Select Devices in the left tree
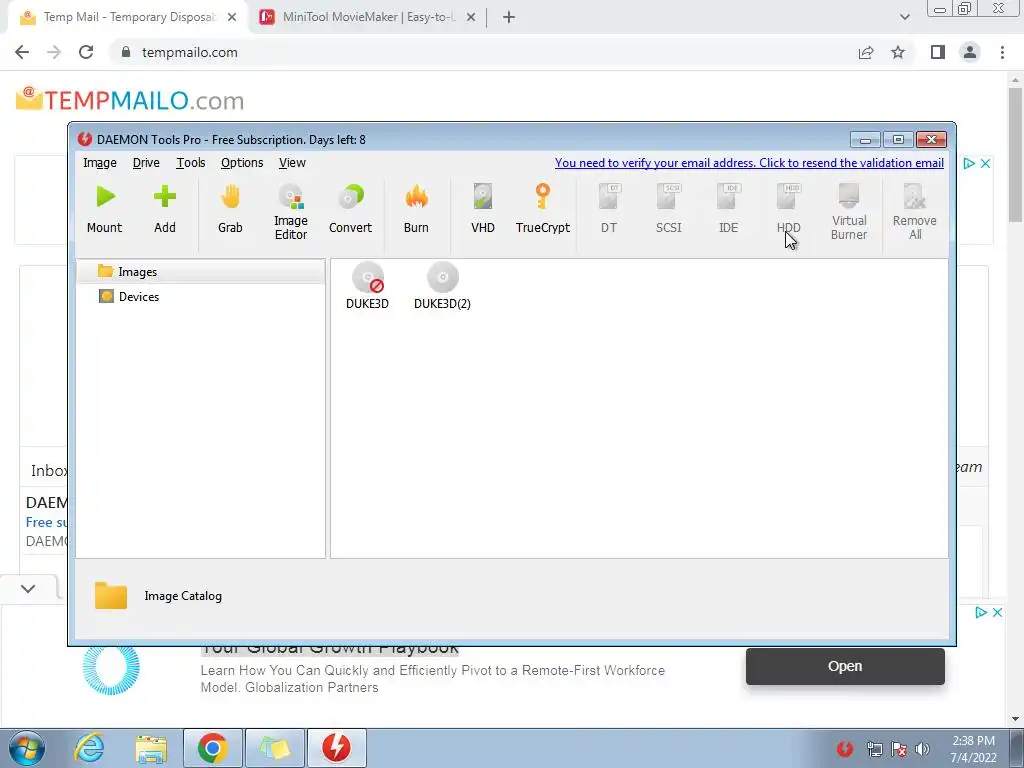 pos(200,296)
